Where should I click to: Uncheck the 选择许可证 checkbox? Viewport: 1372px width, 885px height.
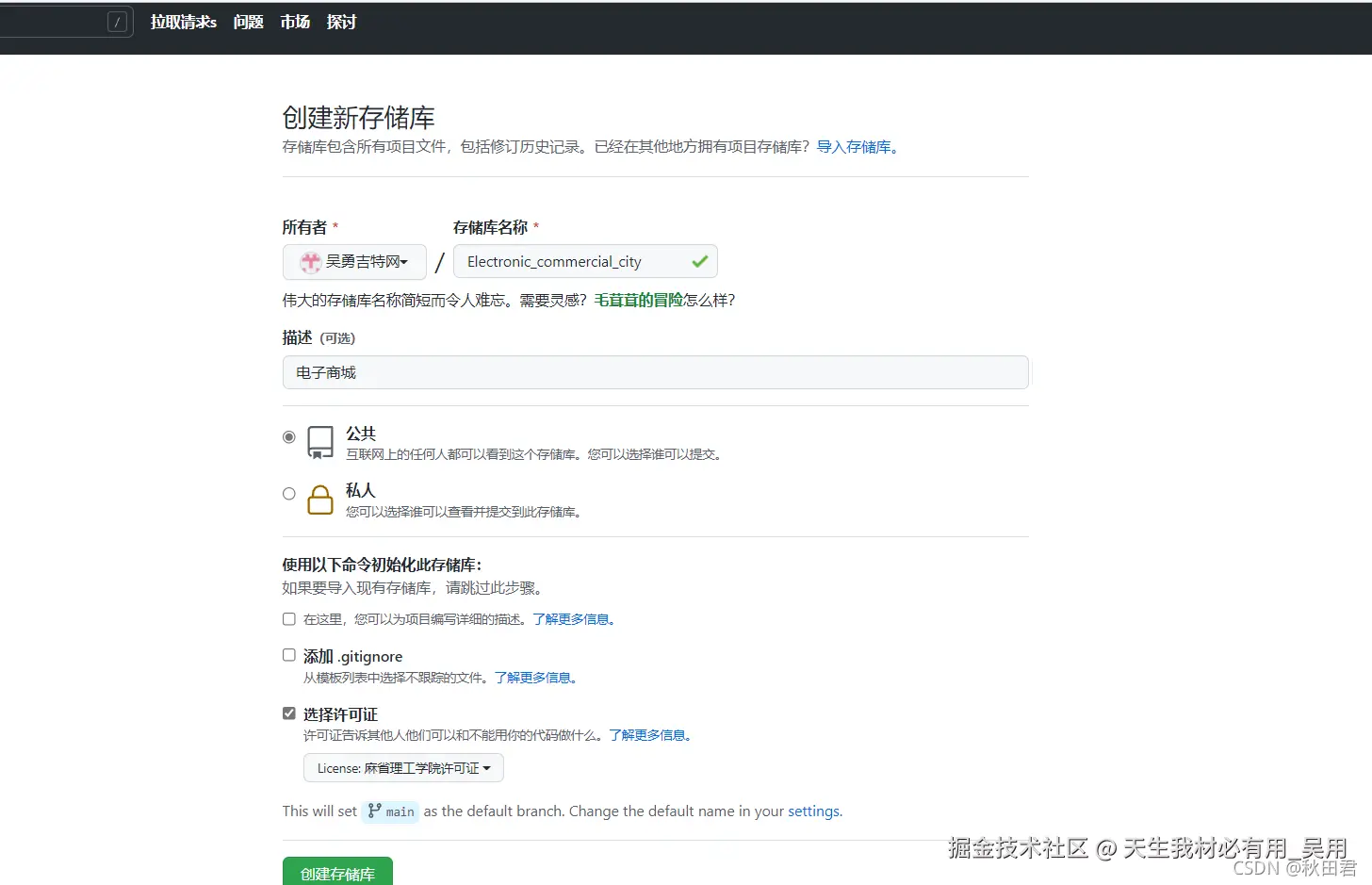tap(288, 713)
